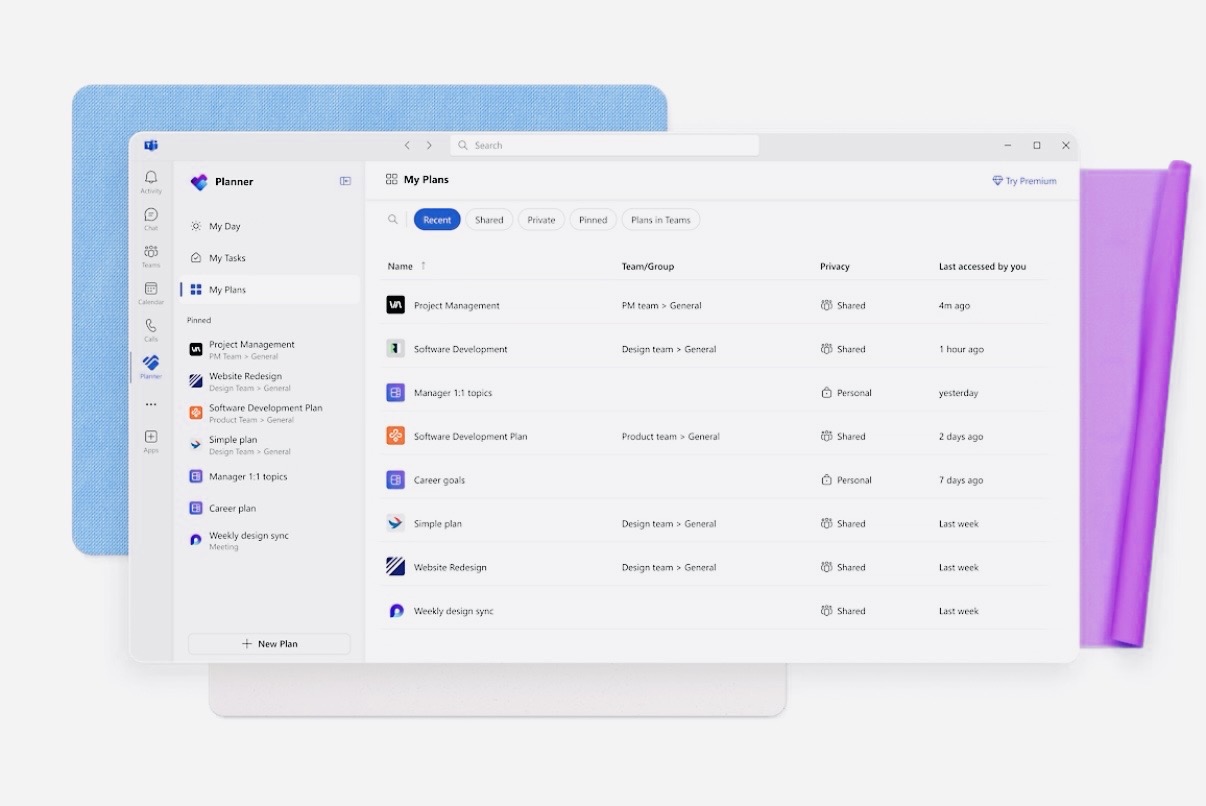Open pinned Software Development Plan in sidebar
1206x806 pixels.
(269, 413)
